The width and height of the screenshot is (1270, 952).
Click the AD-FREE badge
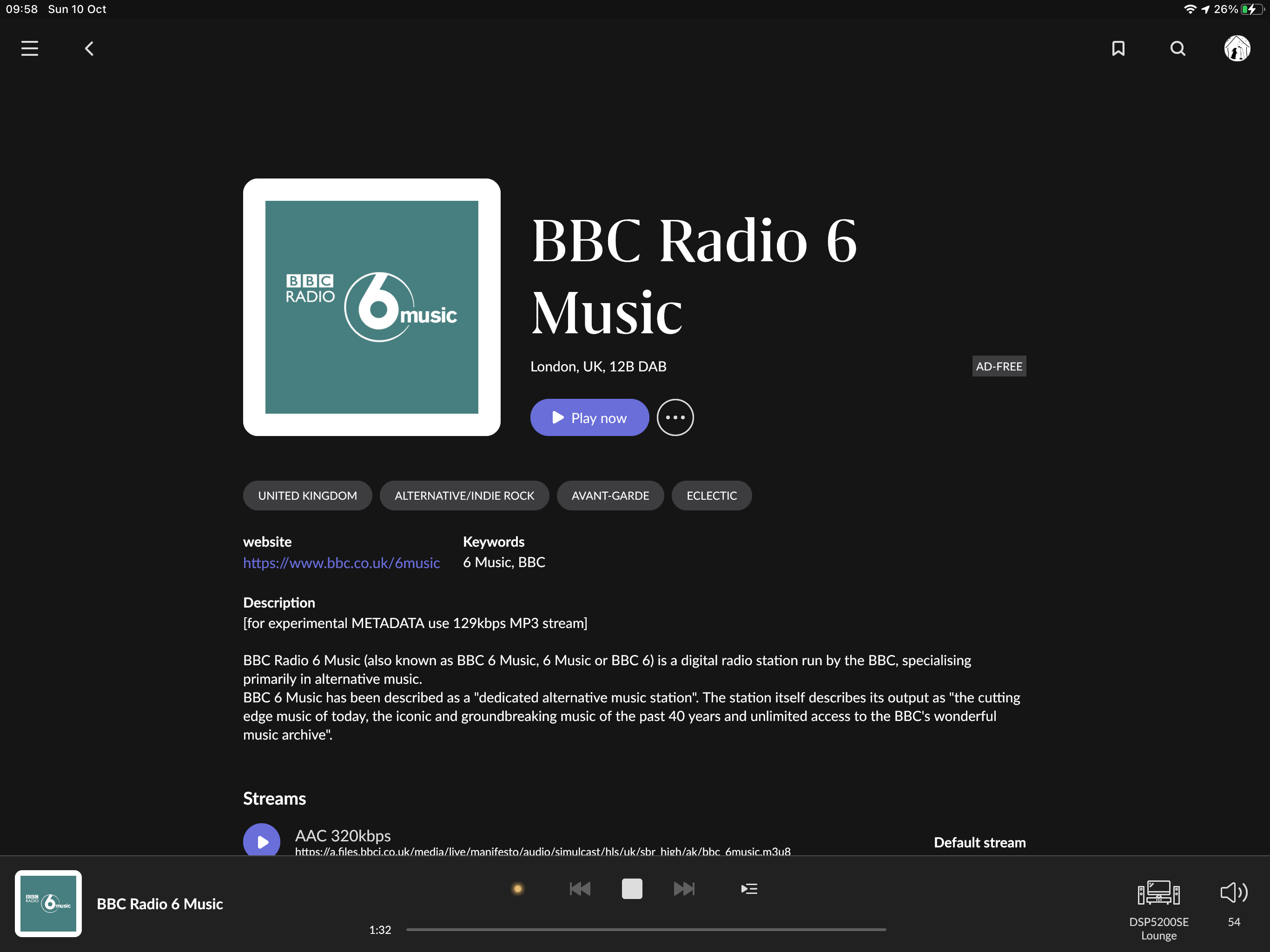pyautogui.click(x=999, y=366)
